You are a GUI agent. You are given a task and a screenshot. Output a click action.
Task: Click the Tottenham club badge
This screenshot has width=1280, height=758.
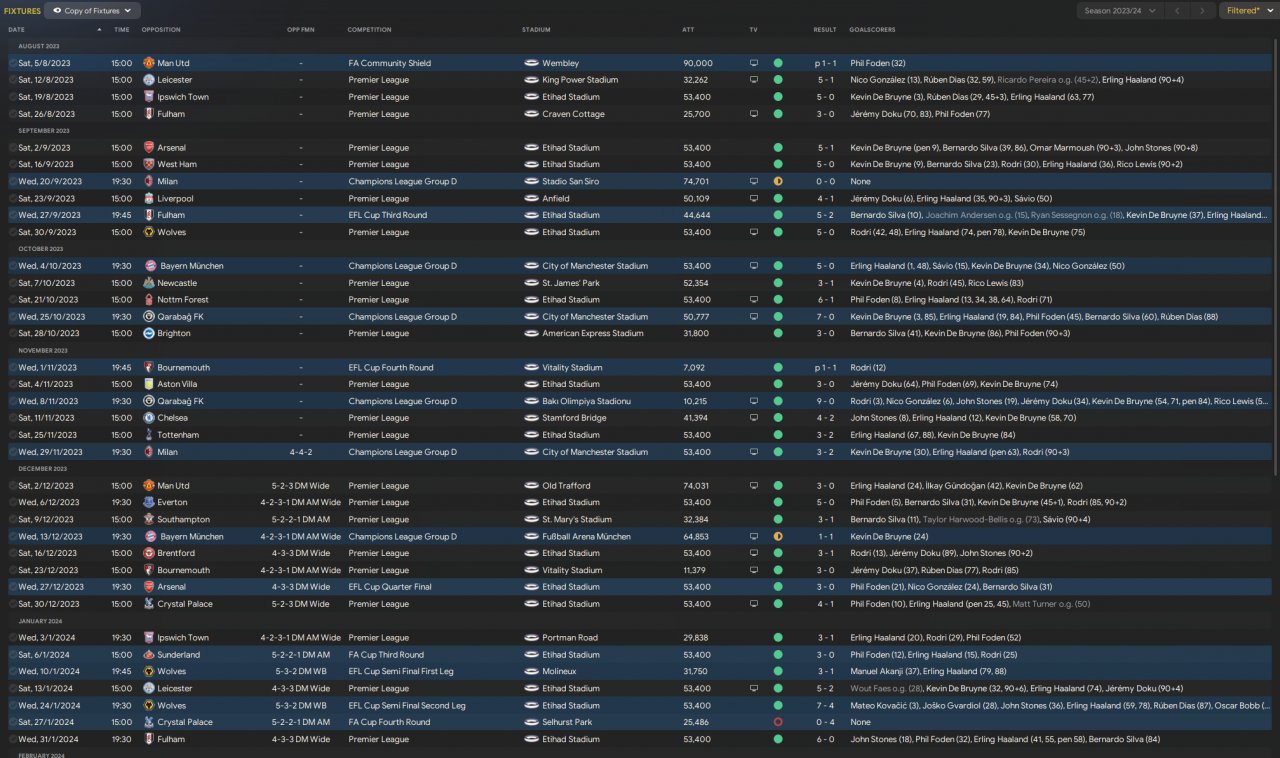coord(148,435)
